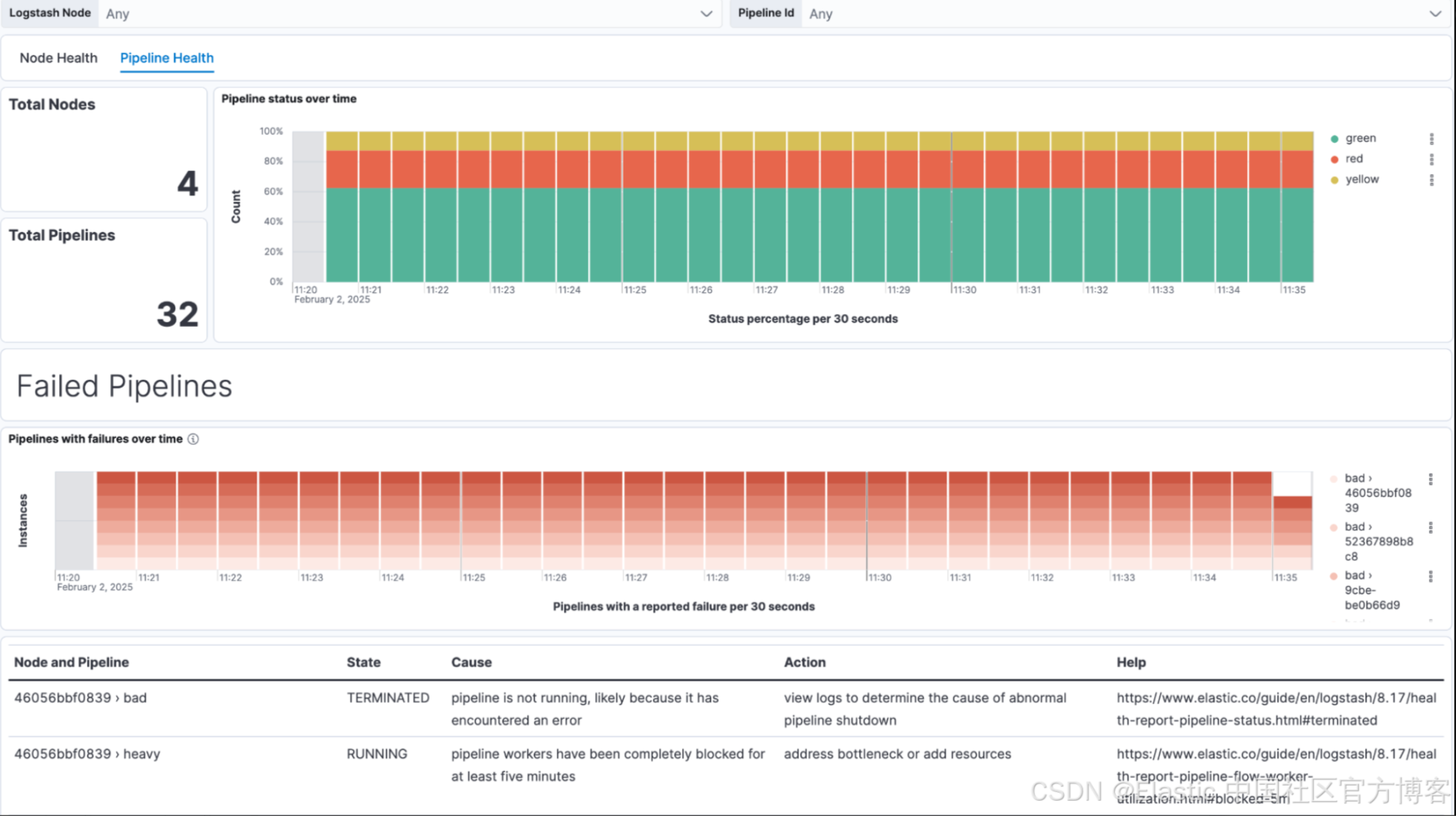Viewport: 1456px width, 816px height.
Task: Select the Pipeline Health tab
Action: [x=167, y=58]
